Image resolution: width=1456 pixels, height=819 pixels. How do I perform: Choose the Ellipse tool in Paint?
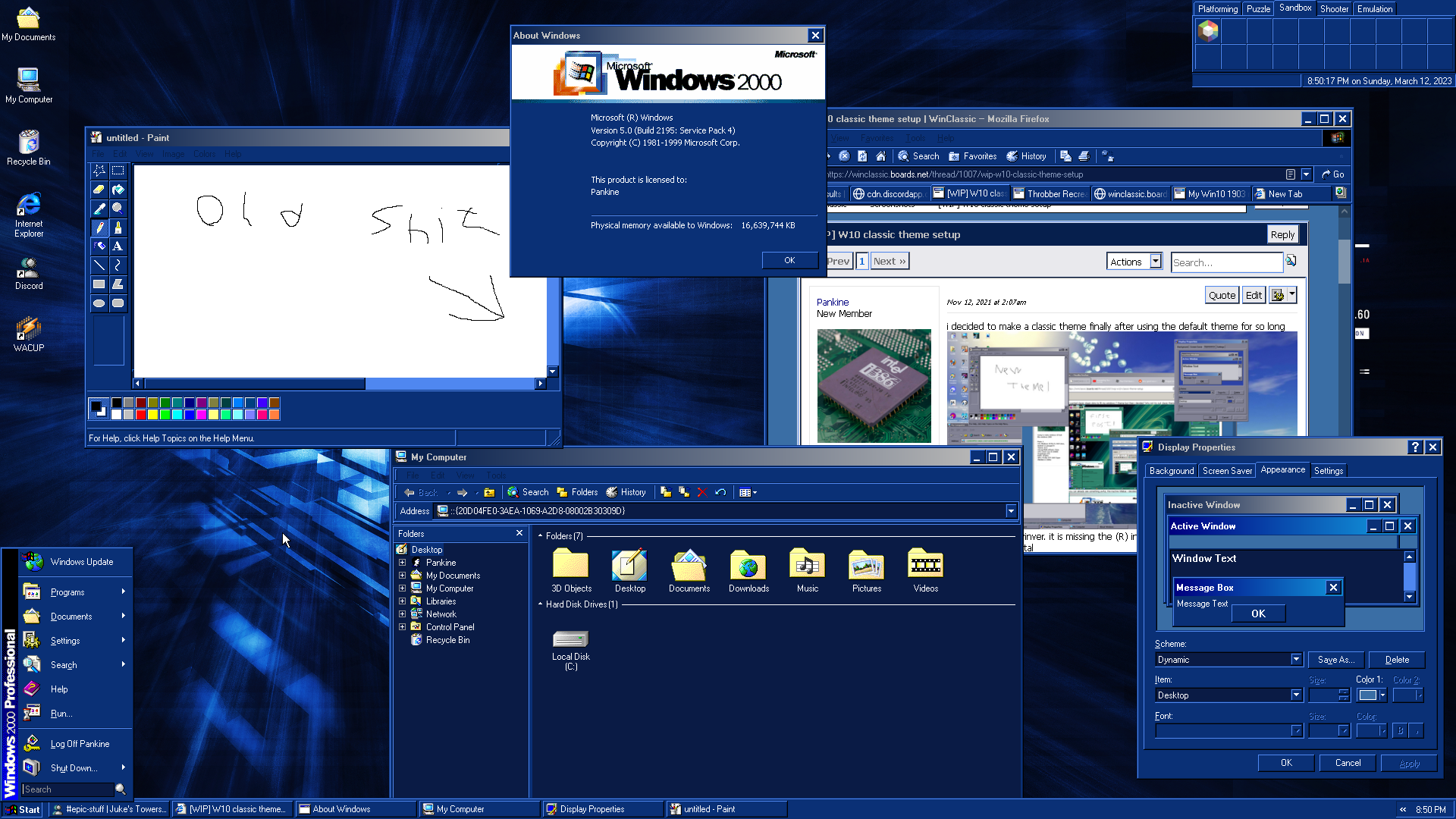click(99, 303)
